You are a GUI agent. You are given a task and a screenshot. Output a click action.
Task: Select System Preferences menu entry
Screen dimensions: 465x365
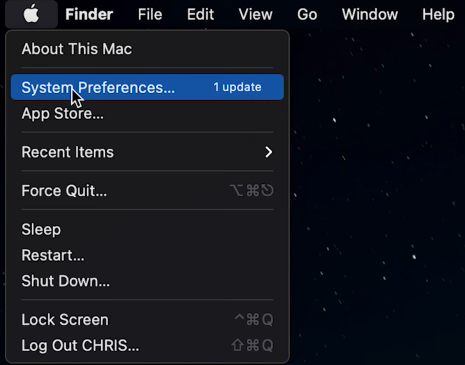pyautogui.click(x=147, y=87)
